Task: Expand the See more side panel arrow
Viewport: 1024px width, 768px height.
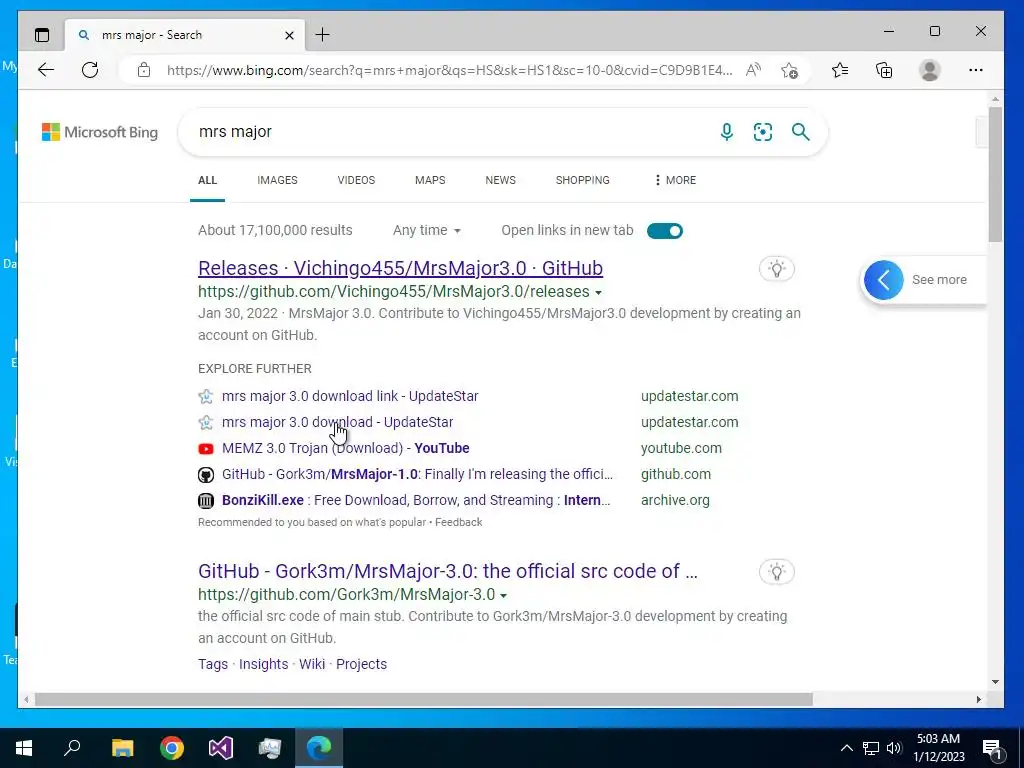Action: 884,280
